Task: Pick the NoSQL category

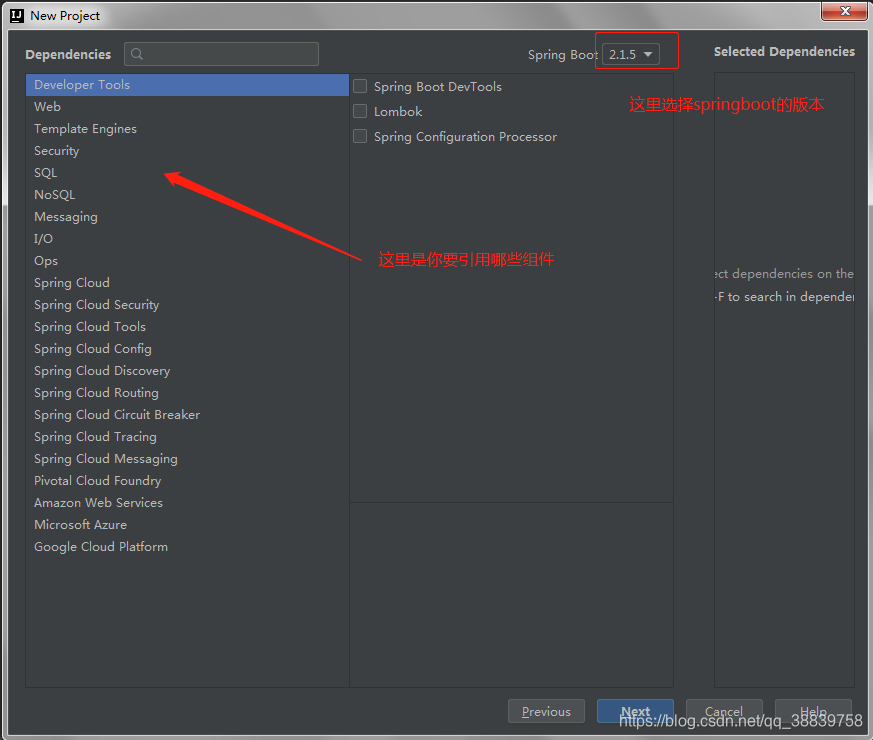Action: (x=187, y=194)
